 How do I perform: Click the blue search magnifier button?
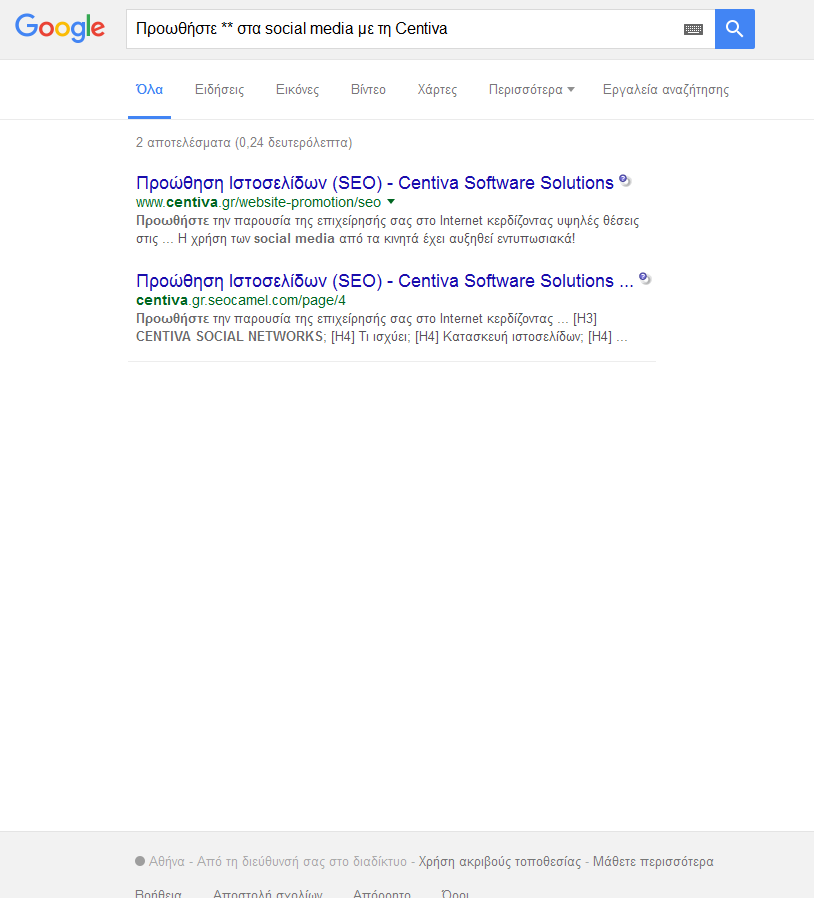(x=734, y=29)
